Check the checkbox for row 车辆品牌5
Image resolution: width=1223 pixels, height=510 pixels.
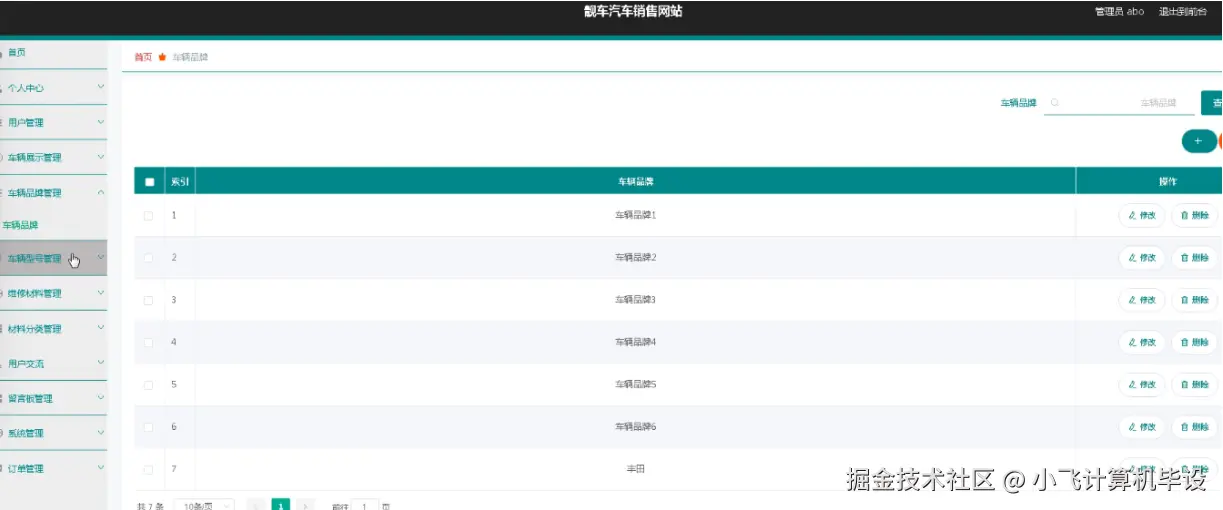[149, 385]
